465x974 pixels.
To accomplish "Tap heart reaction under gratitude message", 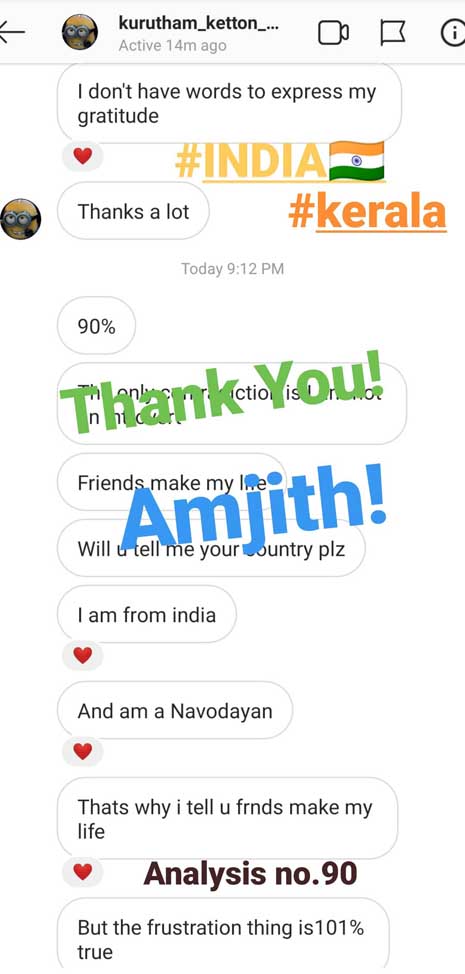I will (83, 157).
